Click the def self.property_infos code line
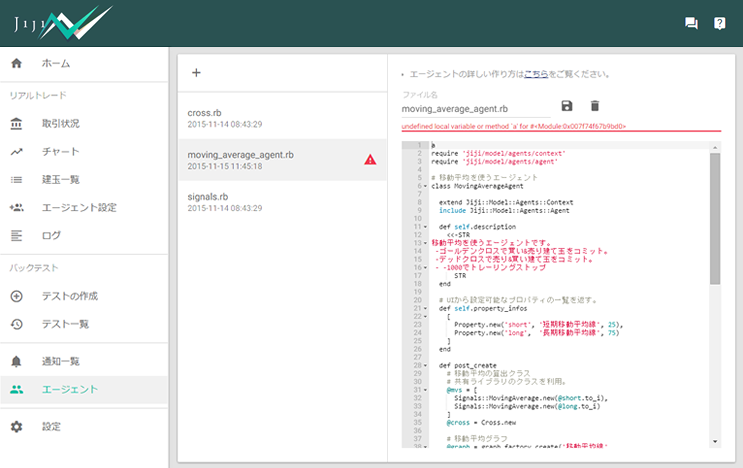Viewport: 743px width, 468px height. (483, 308)
